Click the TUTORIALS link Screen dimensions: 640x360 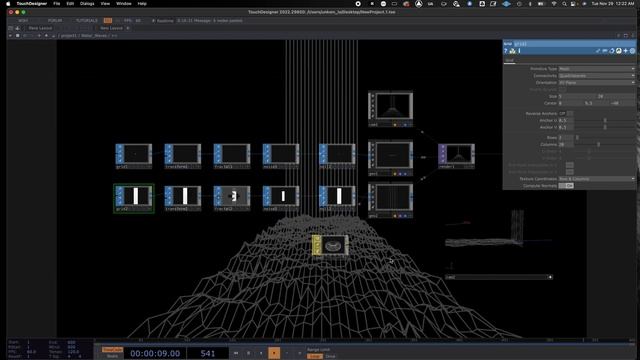(87, 20)
